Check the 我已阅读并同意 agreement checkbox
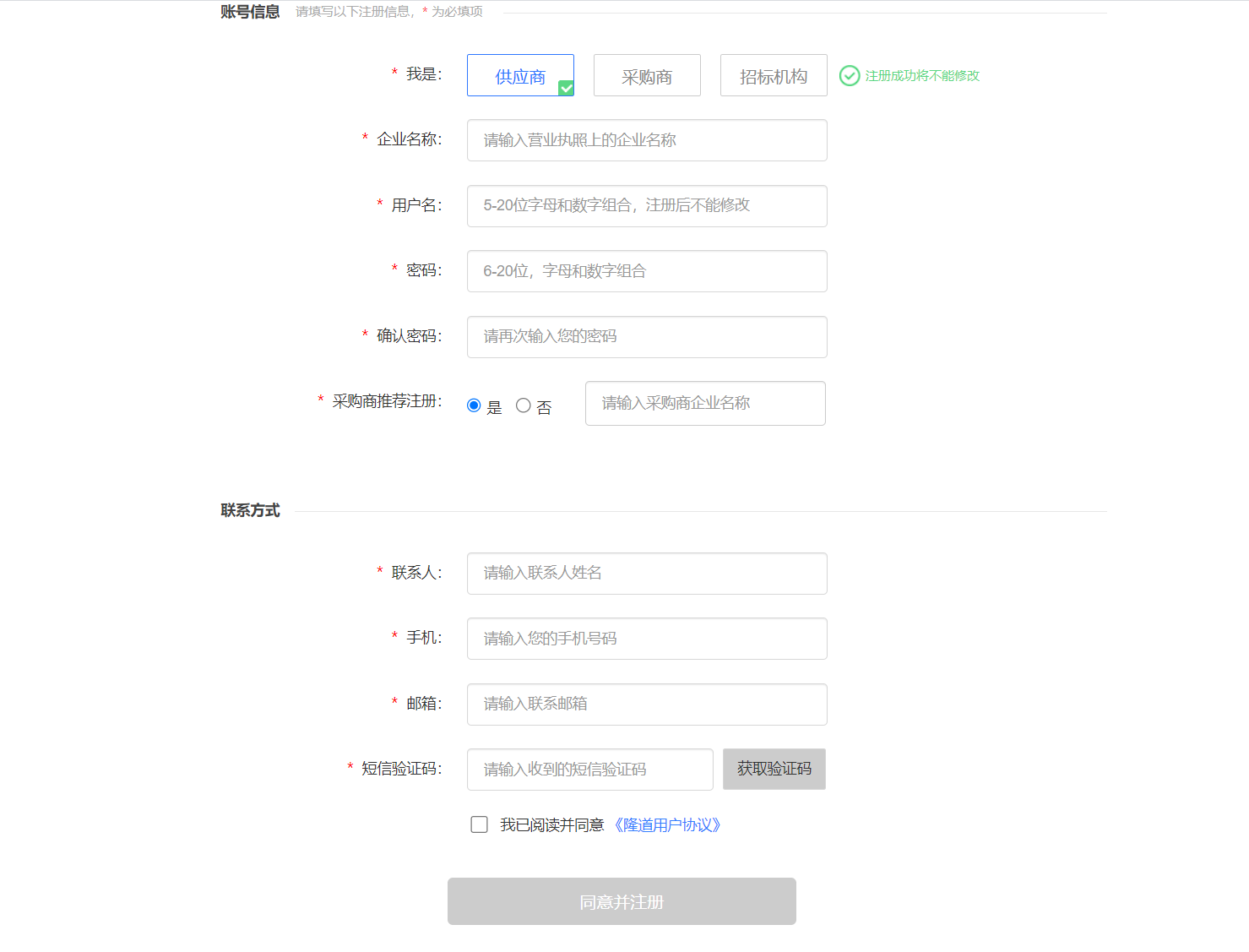 [480, 824]
